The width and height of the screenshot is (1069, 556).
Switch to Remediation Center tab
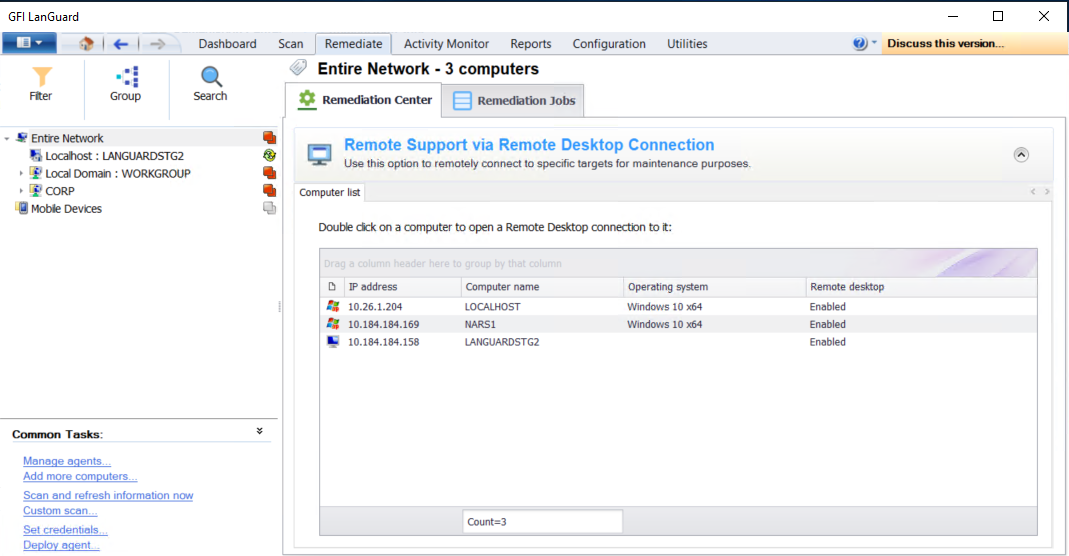pos(364,100)
